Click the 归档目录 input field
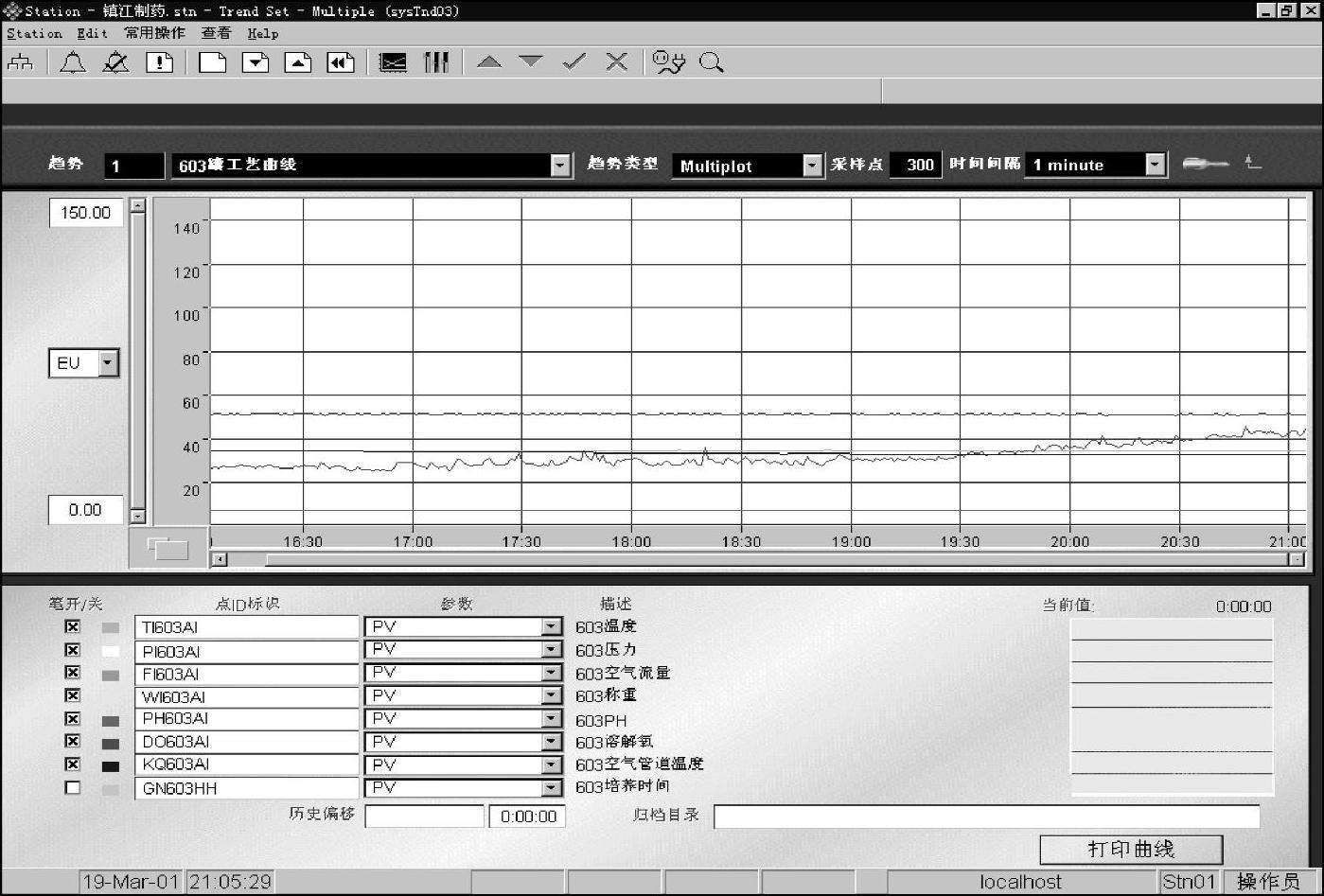 986,817
